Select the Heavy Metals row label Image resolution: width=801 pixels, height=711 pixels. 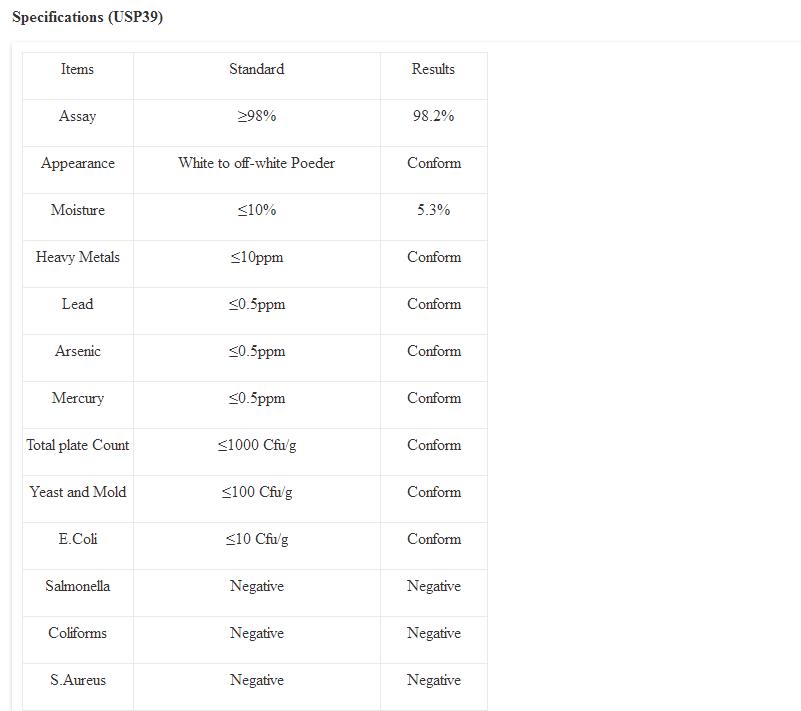77,257
